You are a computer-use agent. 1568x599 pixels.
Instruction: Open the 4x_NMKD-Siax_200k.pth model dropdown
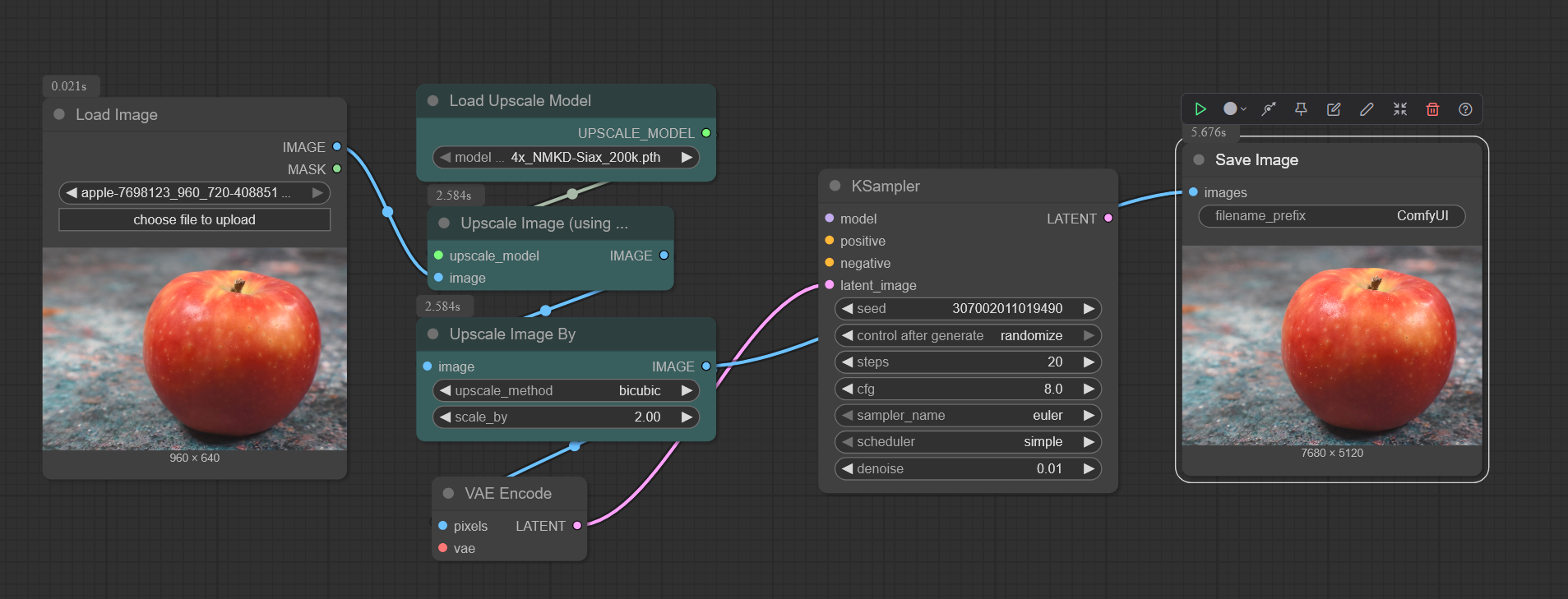566,157
